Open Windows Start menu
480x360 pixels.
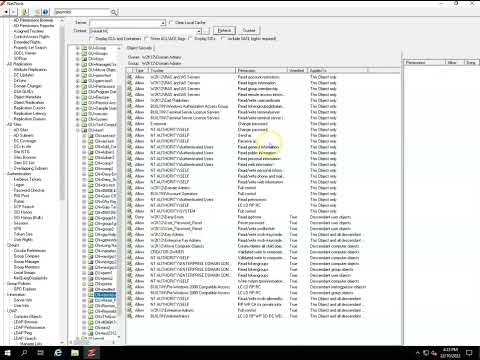click(7, 353)
